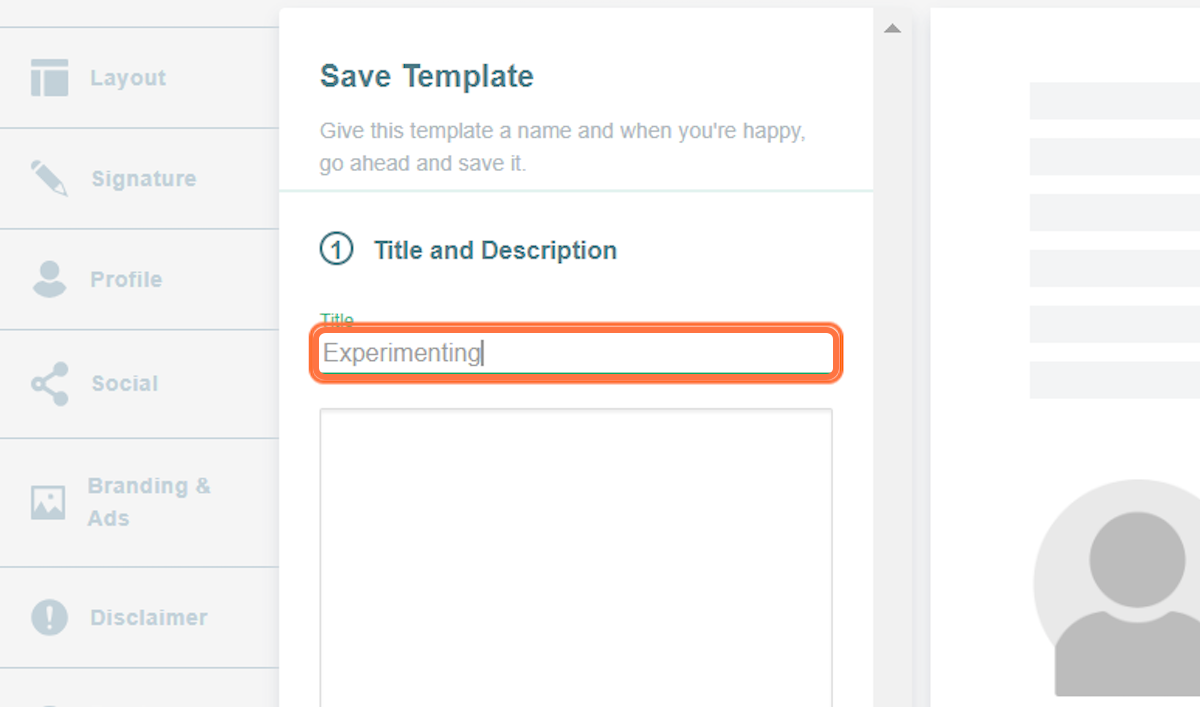The width and height of the screenshot is (1200, 707).
Task: Click the Title and Description heading
Action: pyautogui.click(x=495, y=250)
